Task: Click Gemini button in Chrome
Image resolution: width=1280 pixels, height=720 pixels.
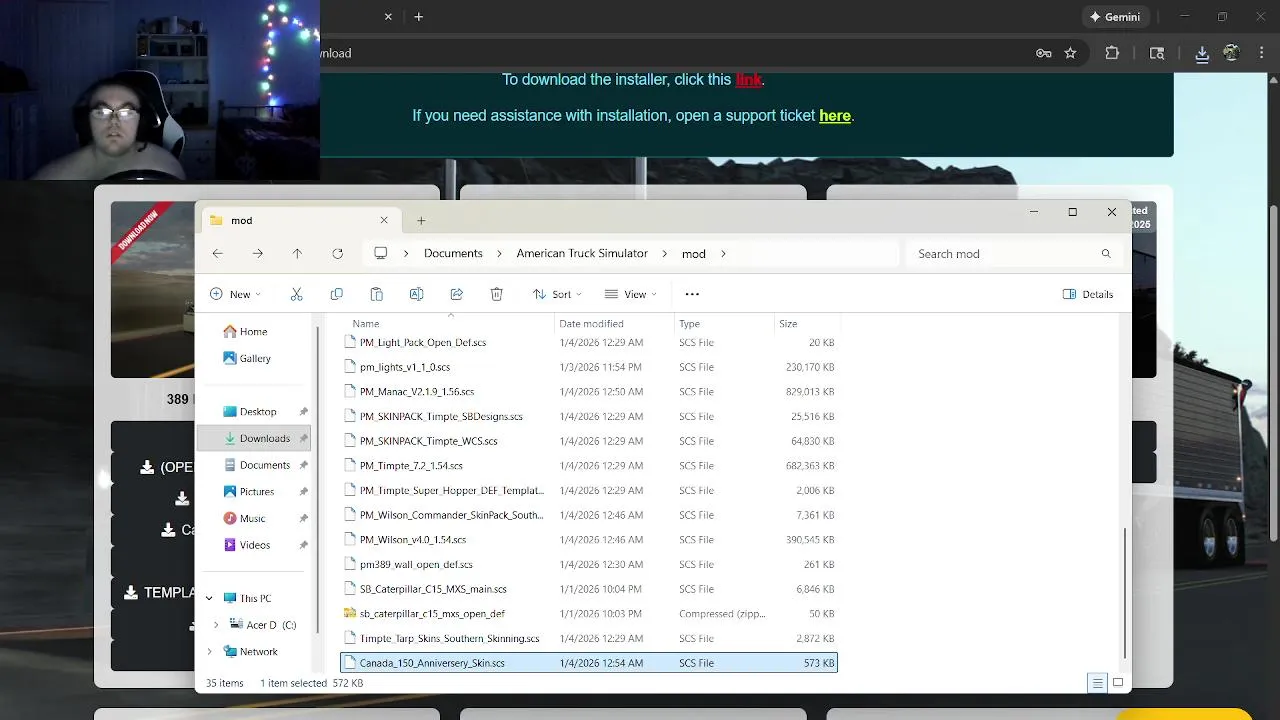Action: [x=1115, y=17]
